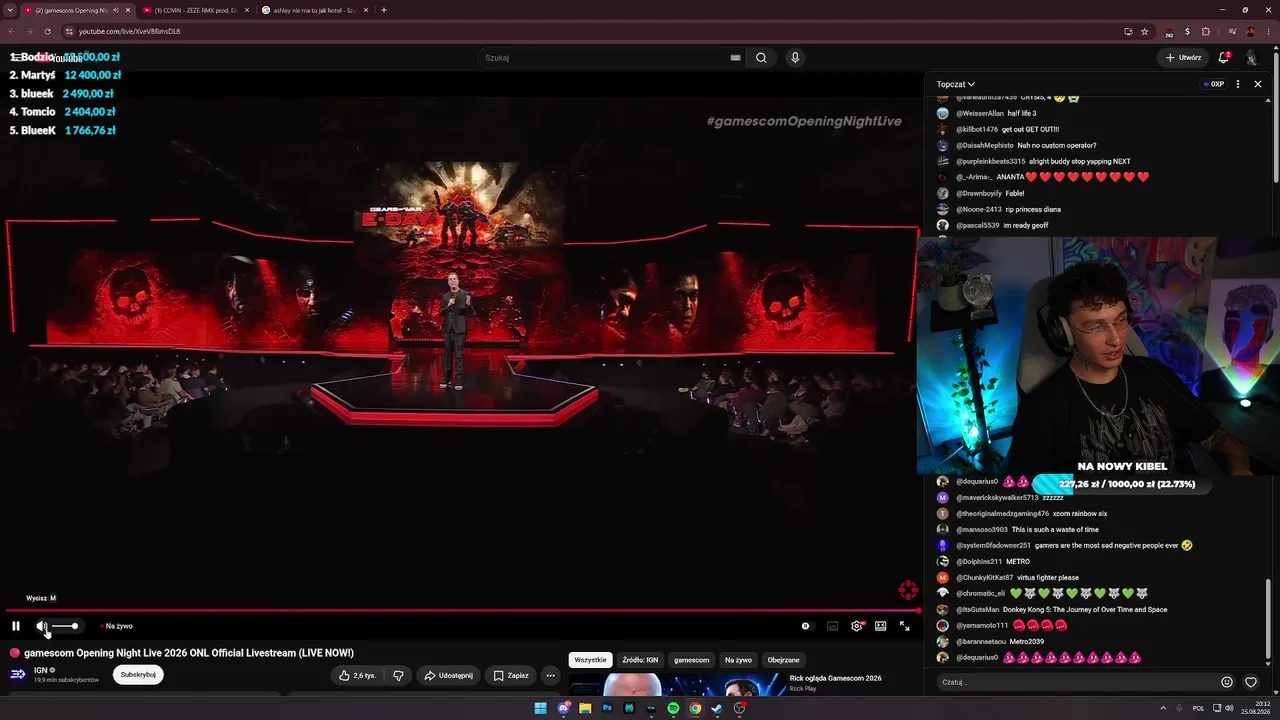The height and width of the screenshot is (720, 1280).
Task: Open YouTube notifications bell
Action: [x=1224, y=58]
